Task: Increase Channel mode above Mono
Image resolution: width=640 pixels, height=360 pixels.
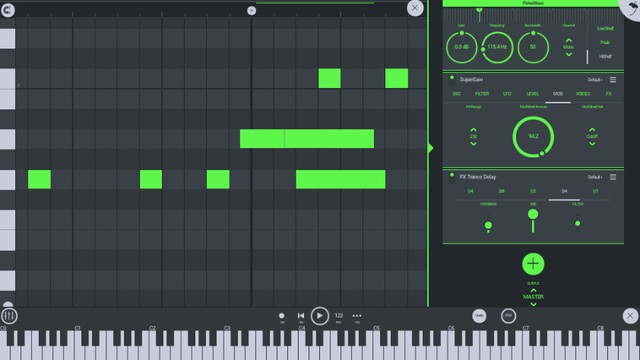Action: click(569, 40)
